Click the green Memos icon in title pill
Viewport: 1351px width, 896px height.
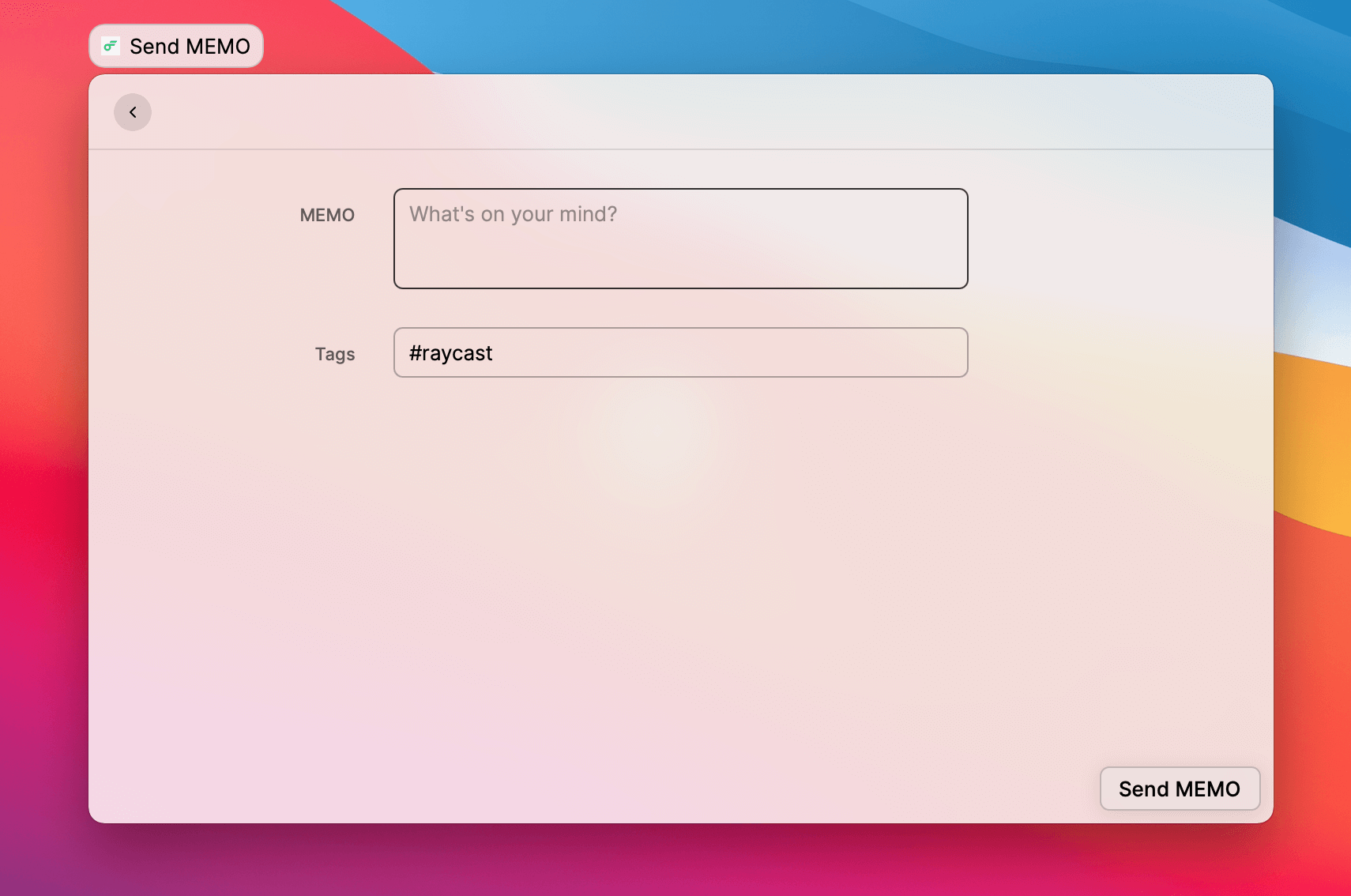click(x=111, y=46)
